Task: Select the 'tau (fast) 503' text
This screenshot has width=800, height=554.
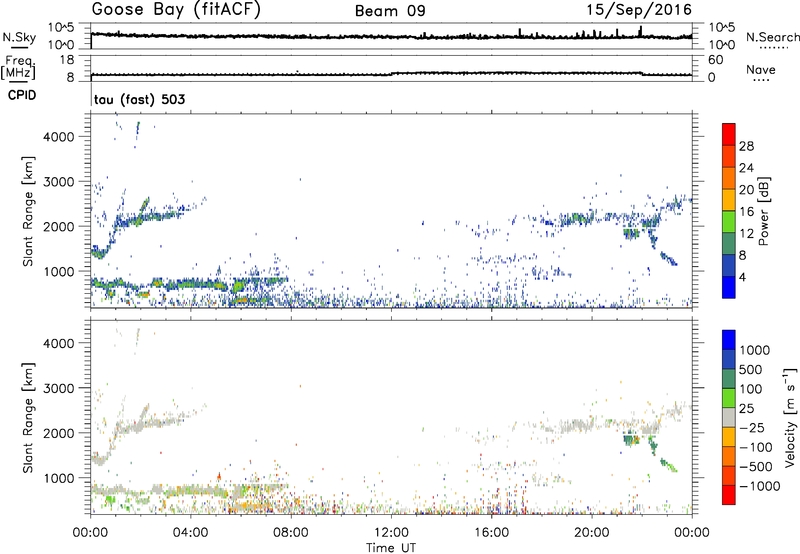Action: [x=139, y=99]
